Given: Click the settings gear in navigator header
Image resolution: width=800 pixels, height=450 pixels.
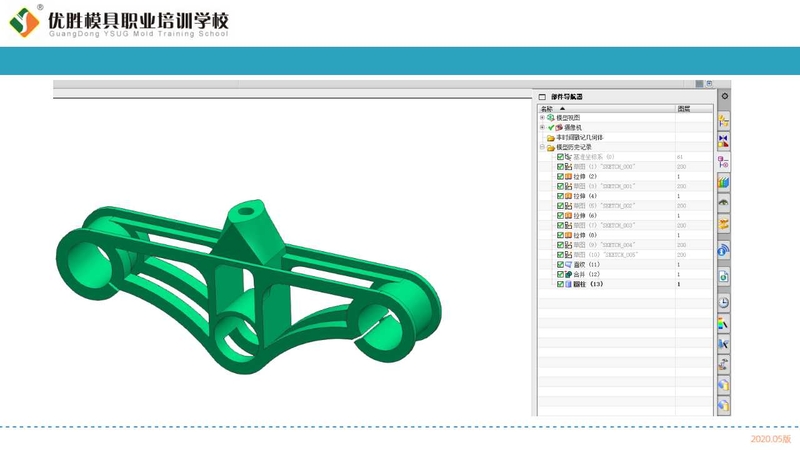Looking at the screenshot, I should [725, 97].
